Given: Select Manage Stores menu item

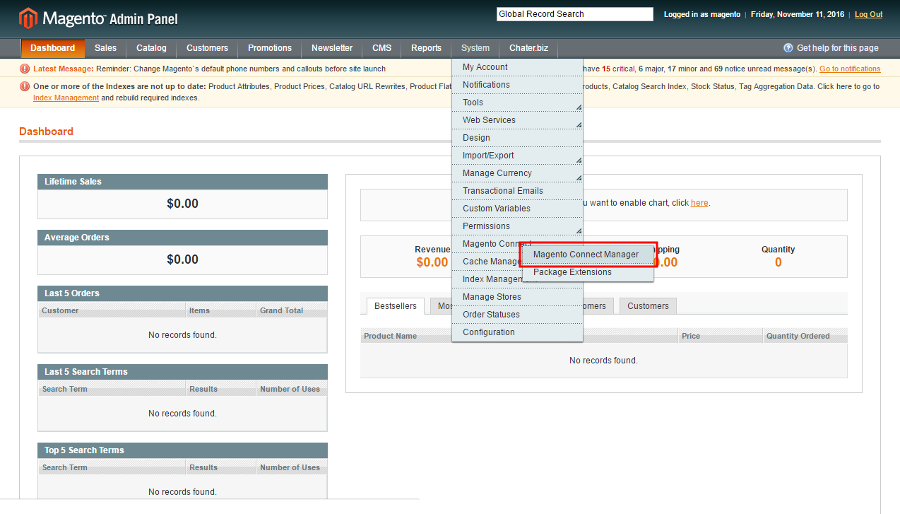Looking at the screenshot, I should coord(517,297).
